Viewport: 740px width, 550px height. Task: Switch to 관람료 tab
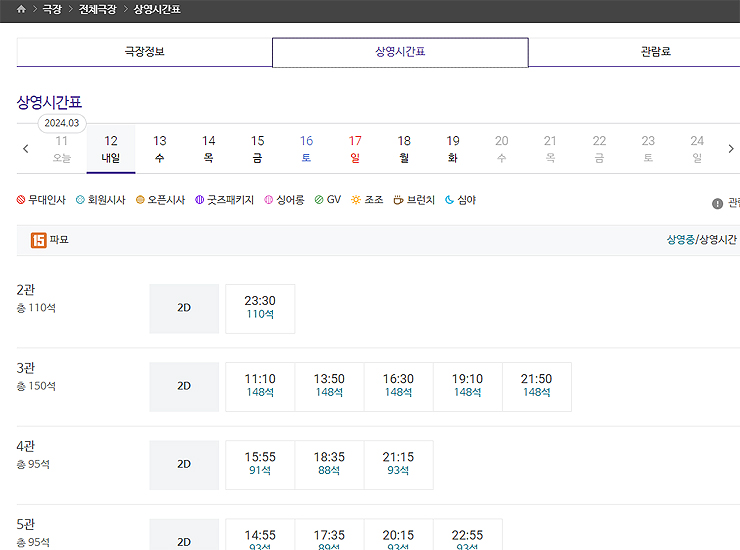[x=656, y=52]
